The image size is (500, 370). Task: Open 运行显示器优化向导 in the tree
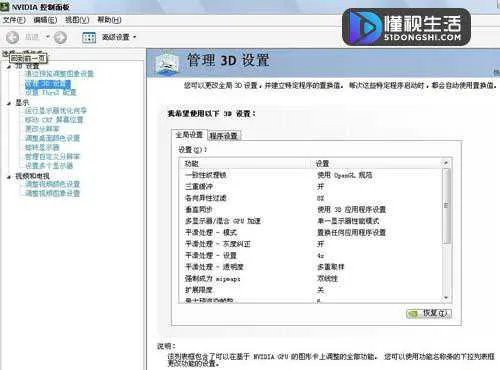[x=56, y=110]
